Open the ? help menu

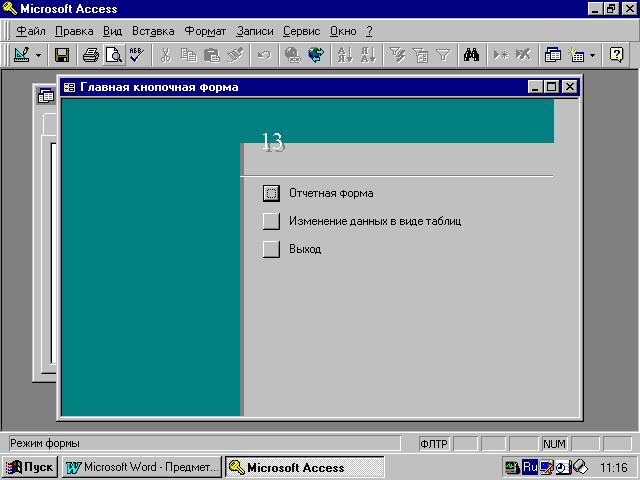pos(369,31)
